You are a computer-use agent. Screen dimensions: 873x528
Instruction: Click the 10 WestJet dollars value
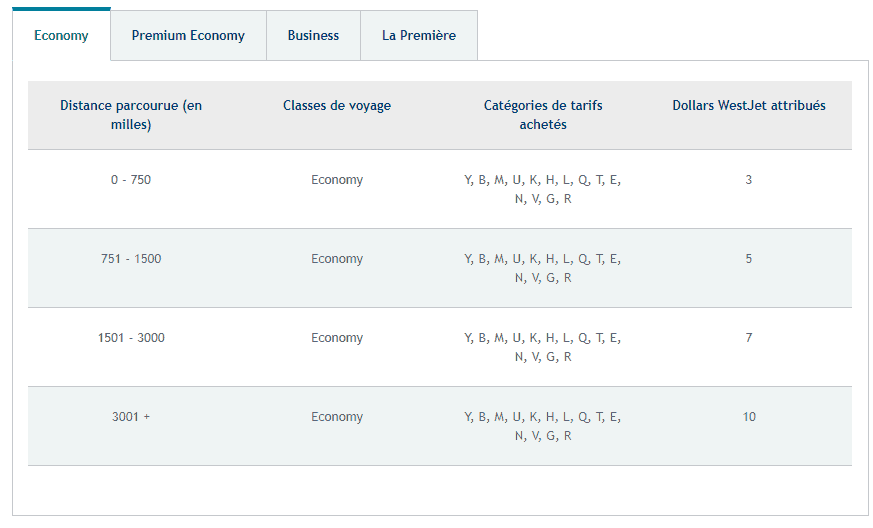(x=749, y=417)
